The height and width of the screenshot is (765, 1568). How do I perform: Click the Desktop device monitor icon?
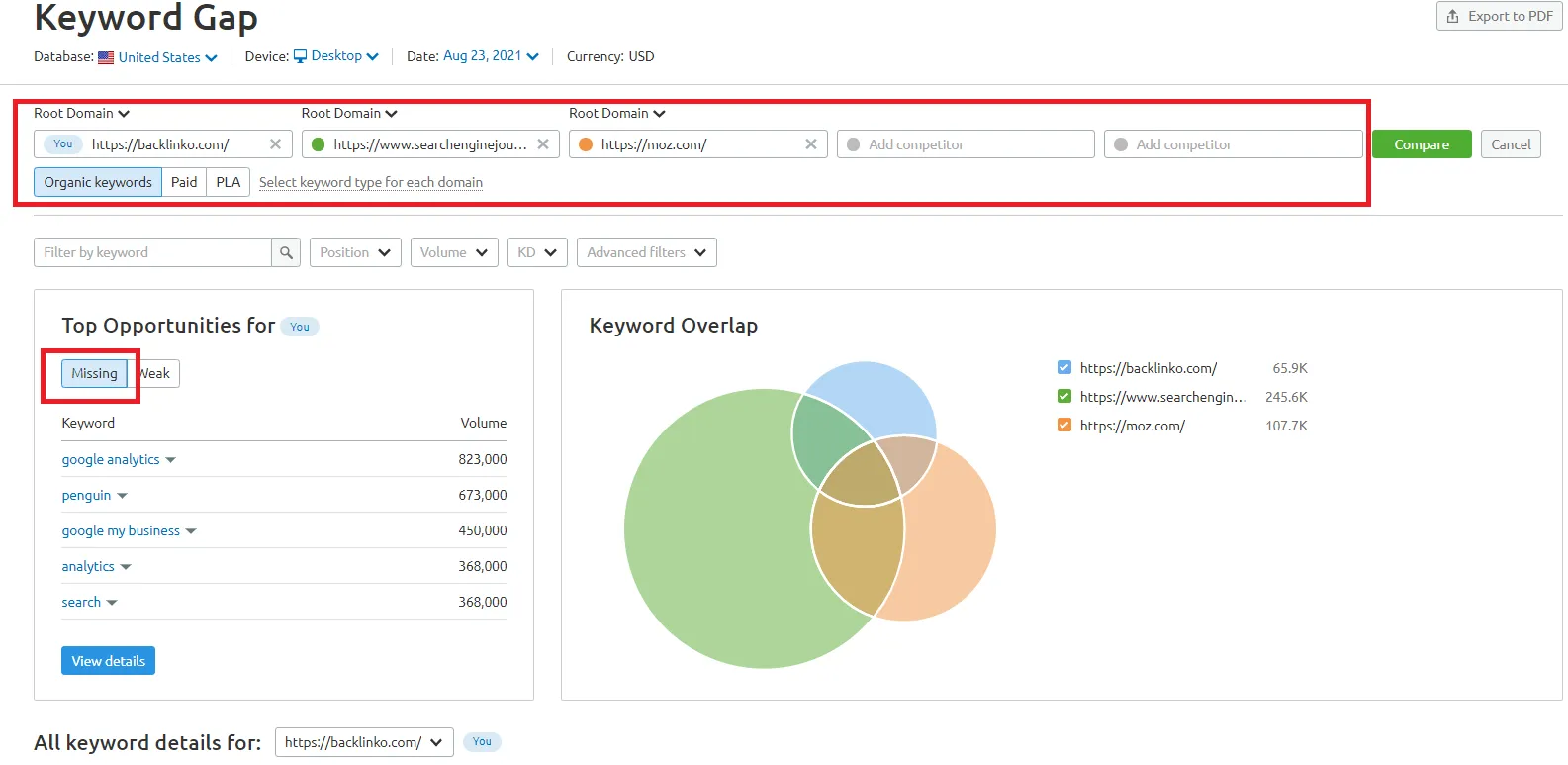click(300, 56)
